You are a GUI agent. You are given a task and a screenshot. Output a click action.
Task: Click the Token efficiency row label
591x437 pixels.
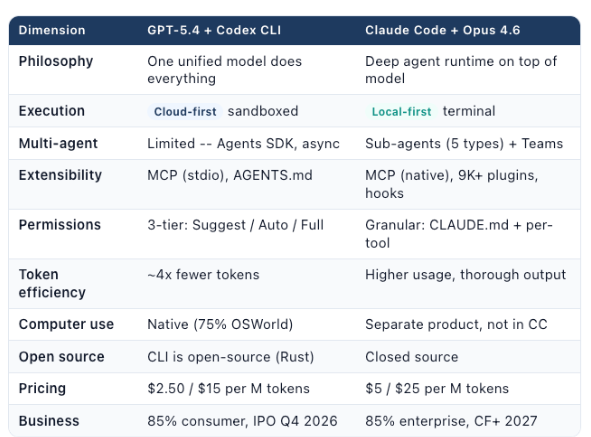tap(52, 284)
